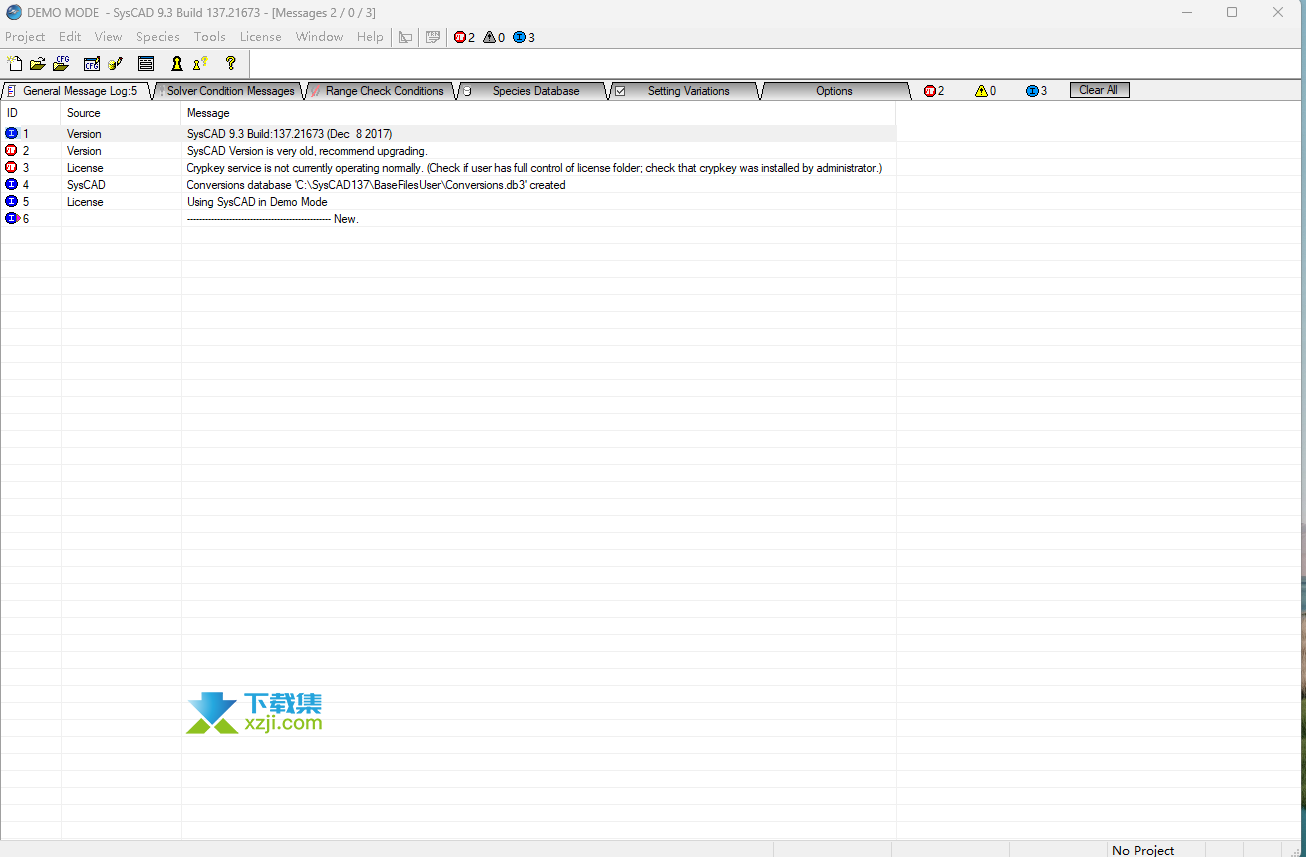This screenshot has width=1306, height=857.
Task: Click the open CFG folder icon
Action: [x=61, y=63]
